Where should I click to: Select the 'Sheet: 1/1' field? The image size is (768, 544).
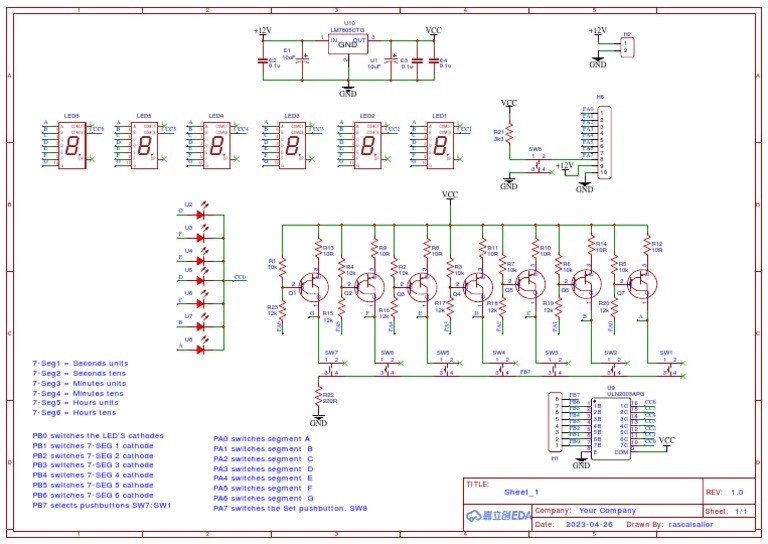point(726,511)
